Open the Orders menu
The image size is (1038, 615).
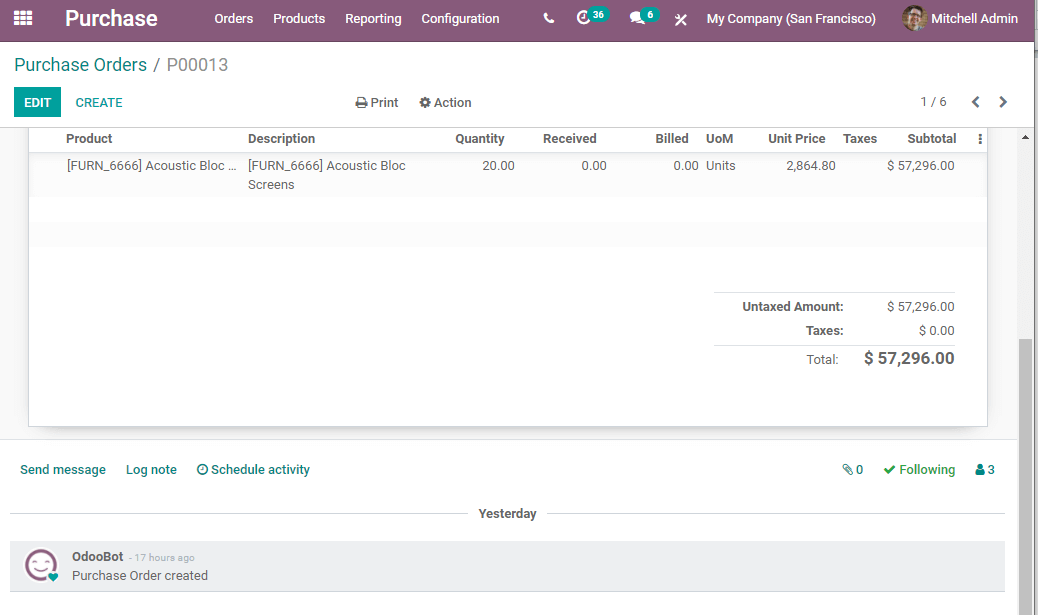234,19
